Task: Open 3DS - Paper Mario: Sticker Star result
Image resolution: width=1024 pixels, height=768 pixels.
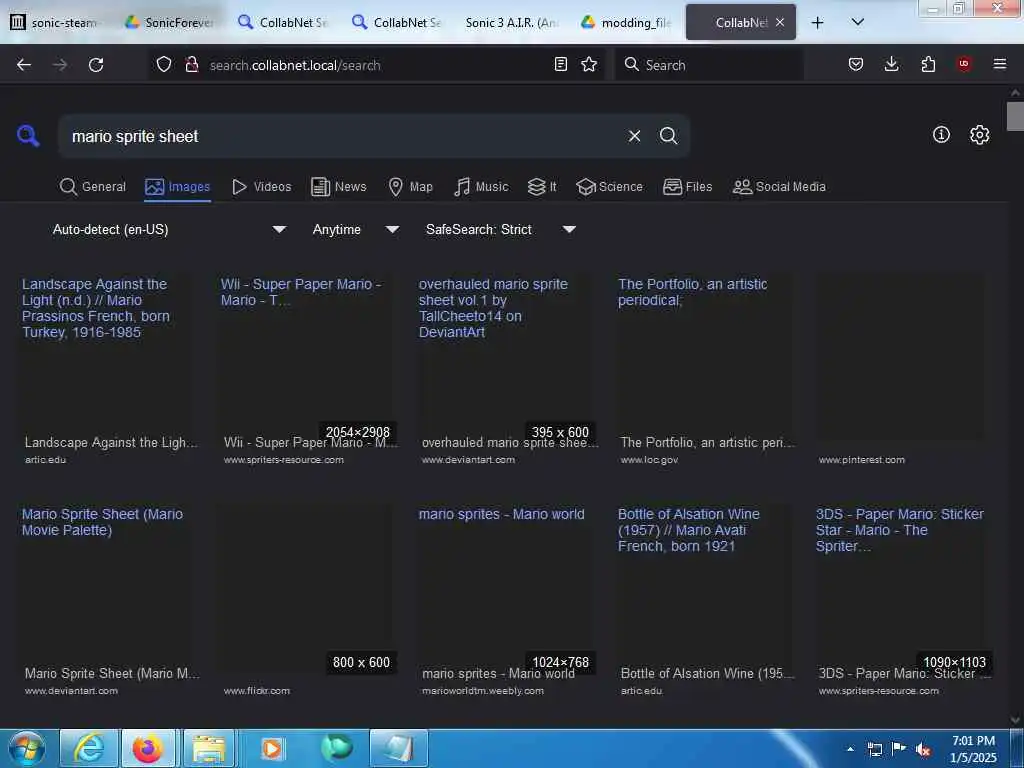Action: pos(904,600)
